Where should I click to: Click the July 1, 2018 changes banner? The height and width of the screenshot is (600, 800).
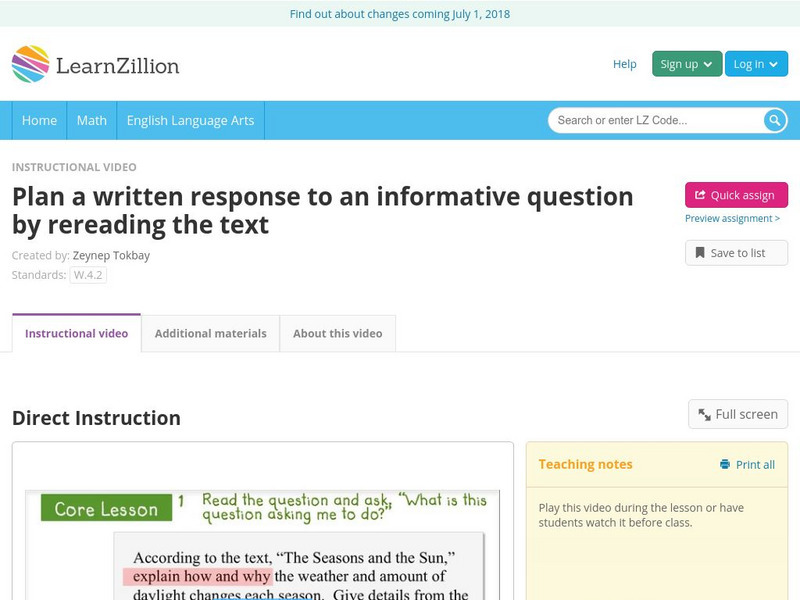pyautogui.click(x=400, y=14)
